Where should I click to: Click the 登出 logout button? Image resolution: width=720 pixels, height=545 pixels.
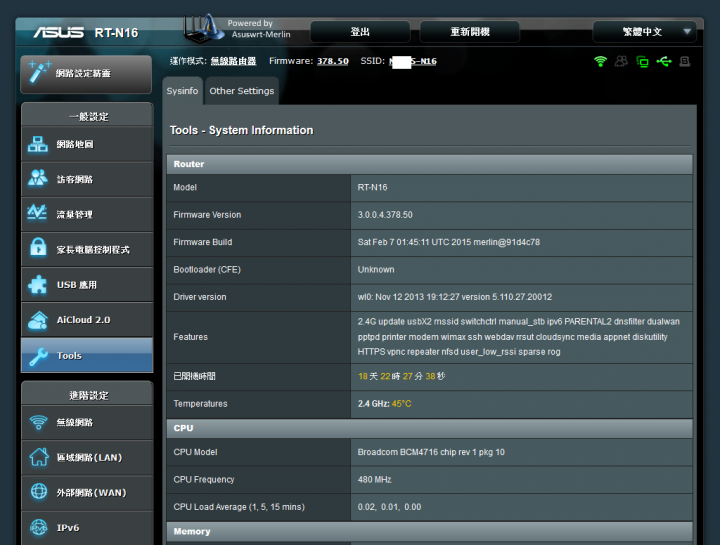pos(360,32)
